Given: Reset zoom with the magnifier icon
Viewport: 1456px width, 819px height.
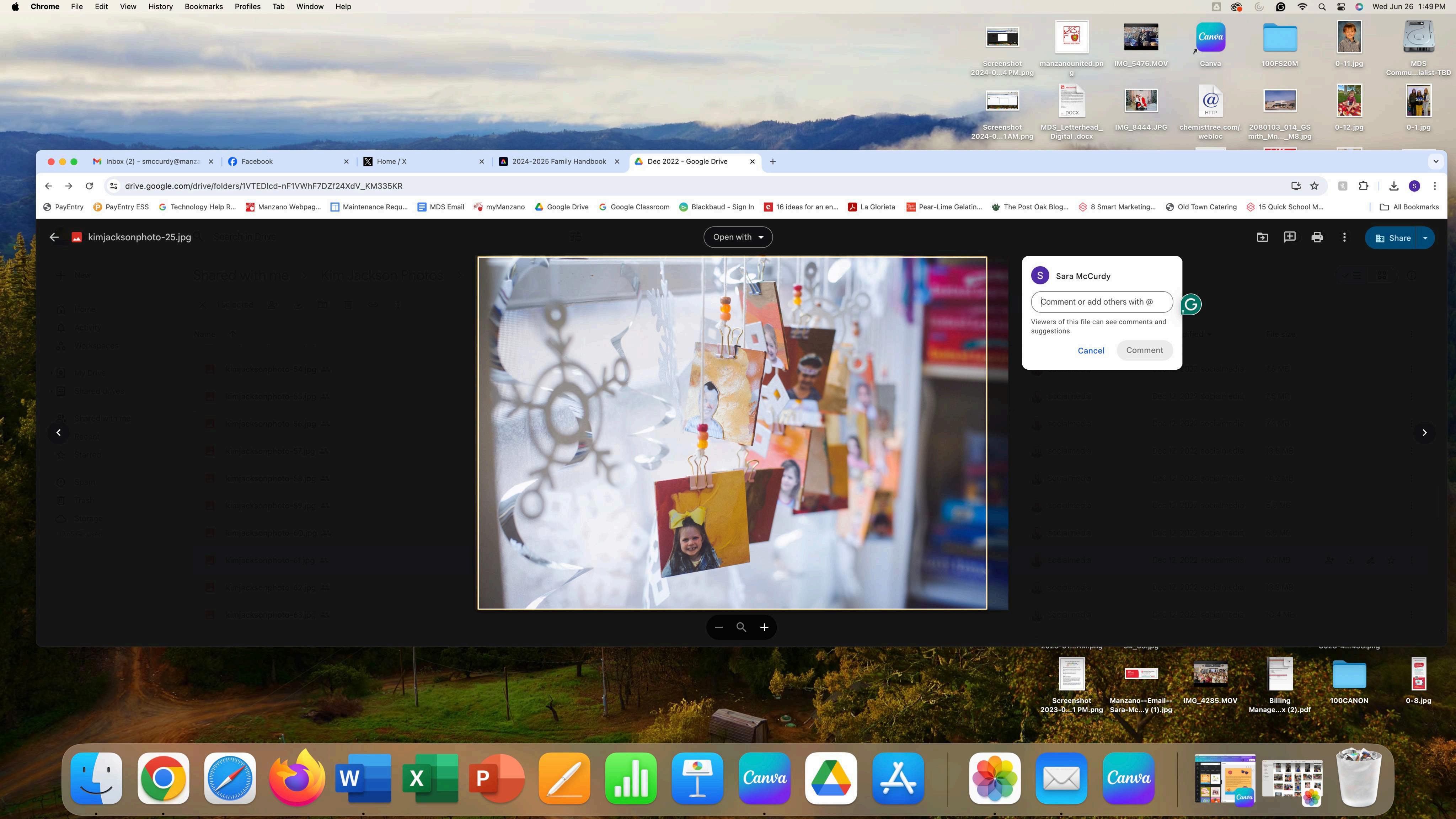Looking at the screenshot, I should (x=741, y=627).
